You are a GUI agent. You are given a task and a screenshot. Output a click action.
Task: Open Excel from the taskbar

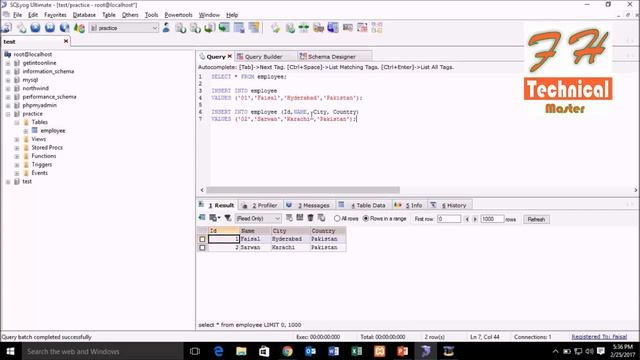click(356, 351)
